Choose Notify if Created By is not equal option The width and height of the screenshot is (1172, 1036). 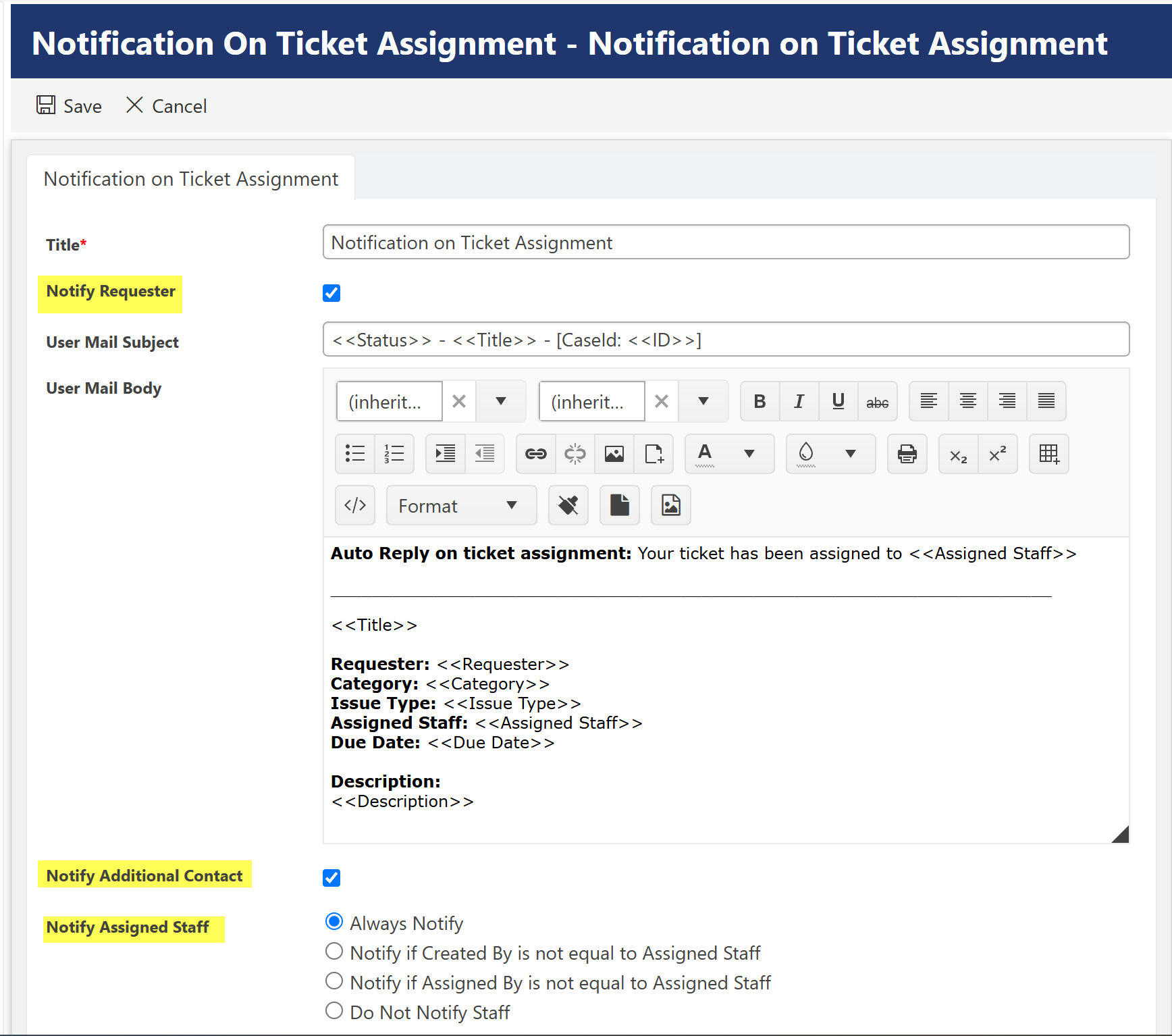[x=334, y=951]
